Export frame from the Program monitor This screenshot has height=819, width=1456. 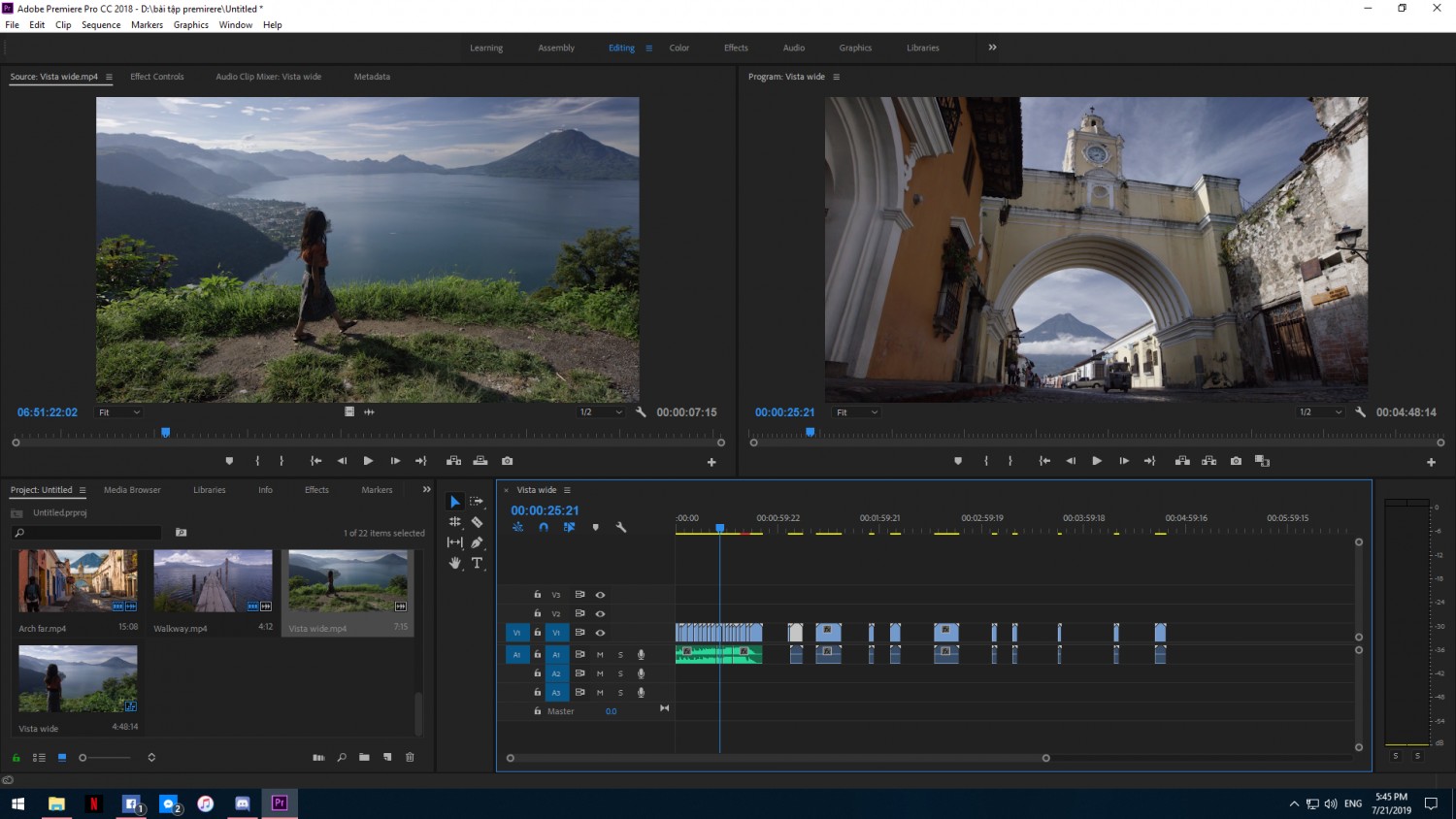pos(1236,461)
